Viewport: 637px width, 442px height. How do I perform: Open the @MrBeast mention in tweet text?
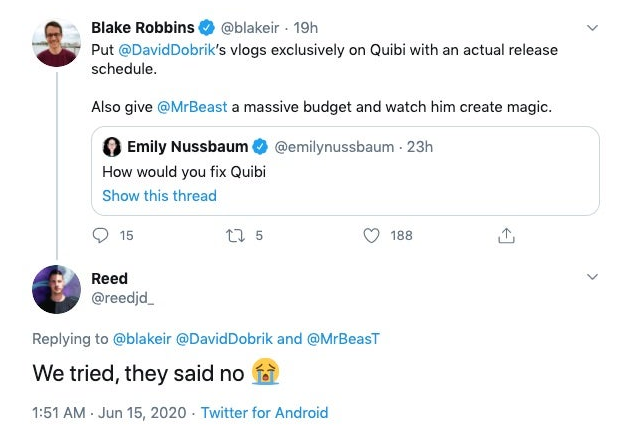click(191, 107)
